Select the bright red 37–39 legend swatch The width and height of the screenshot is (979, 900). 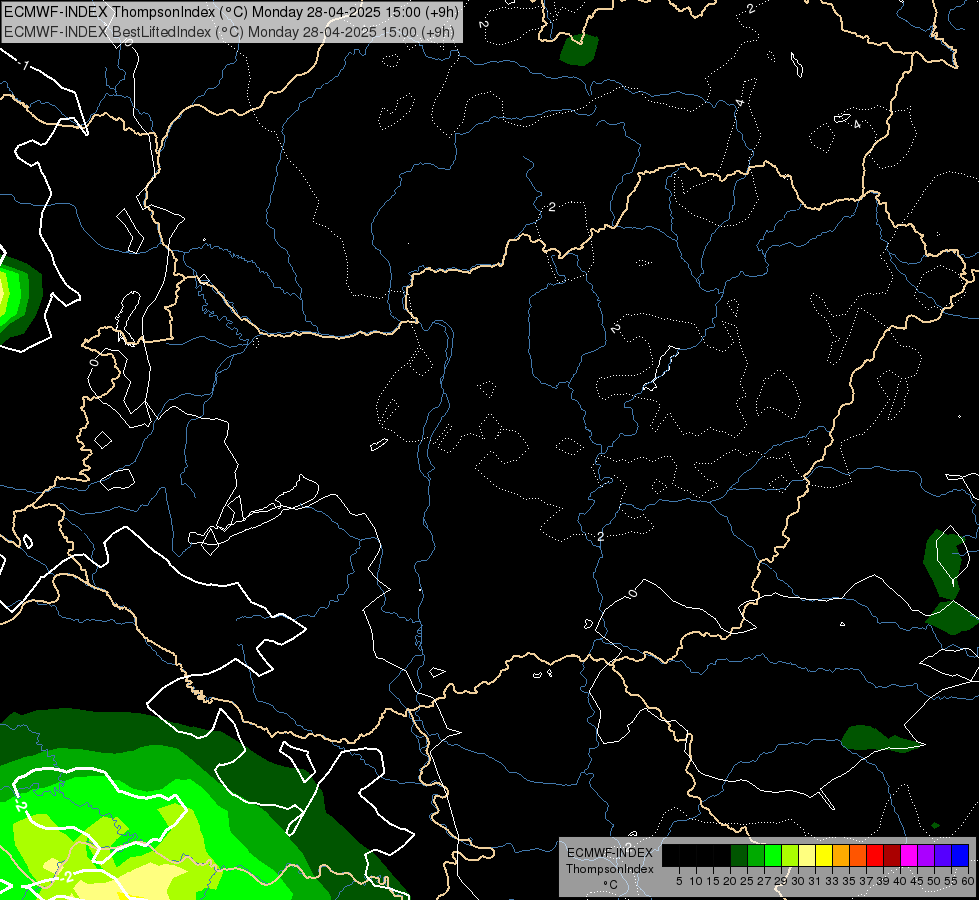click(x=875, y=855)
